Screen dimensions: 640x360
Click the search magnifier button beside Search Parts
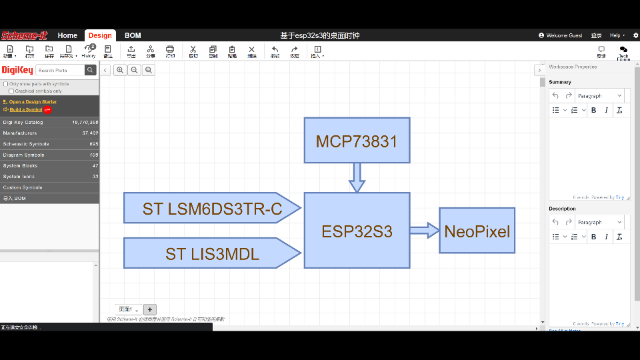[x=90, y=70]
